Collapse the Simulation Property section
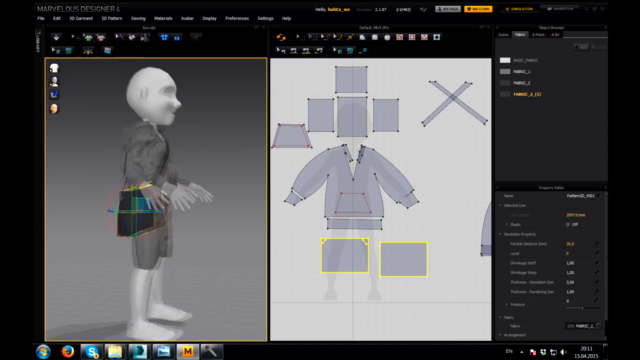The width and height of the screenshot is (640, 360). coord(500,234)
